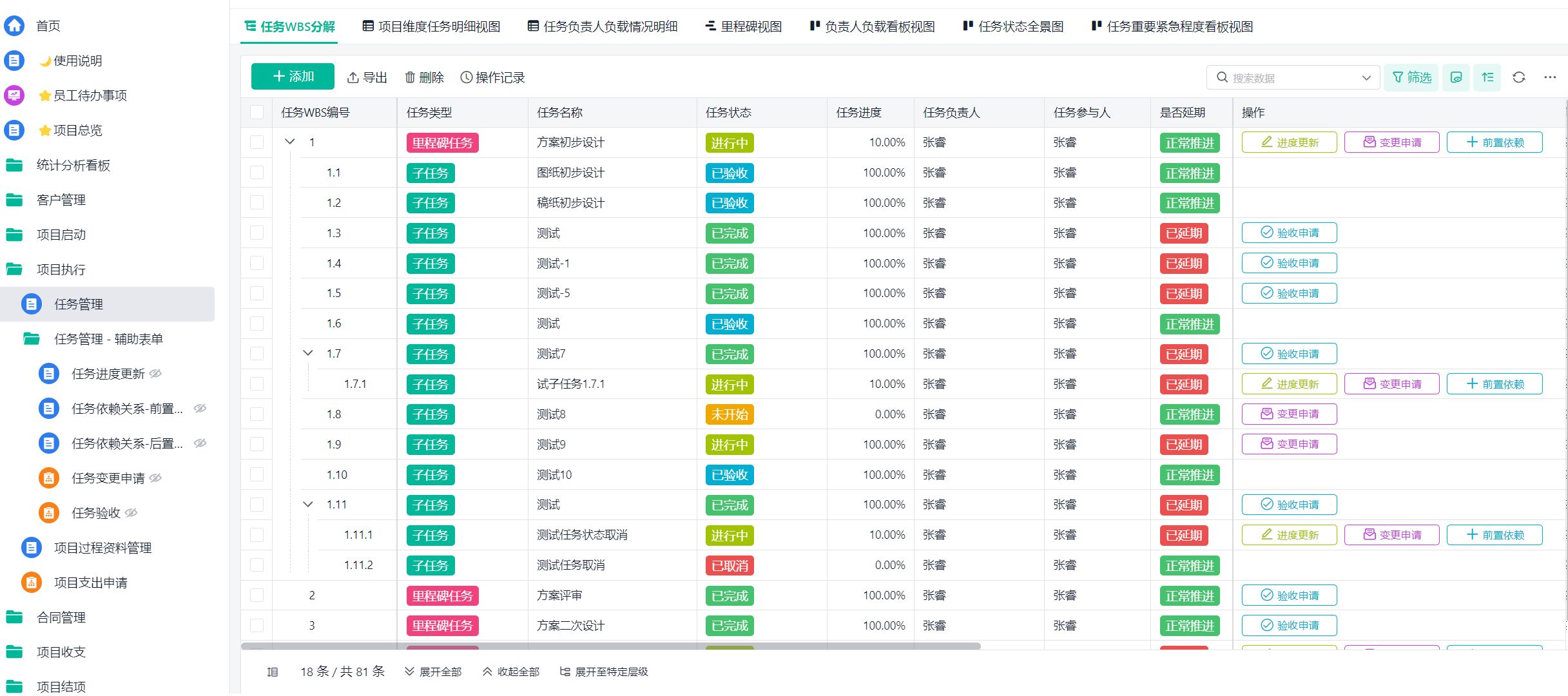Tick the checkbox for row 1.3

coord(256,233)
